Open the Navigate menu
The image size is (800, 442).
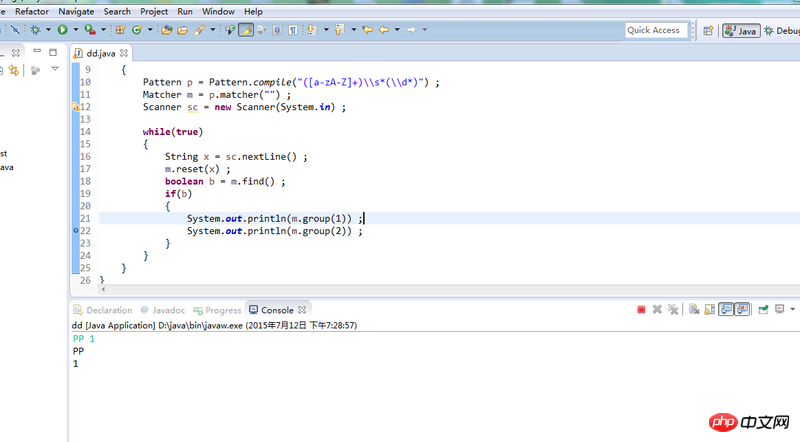coord(76,11)
